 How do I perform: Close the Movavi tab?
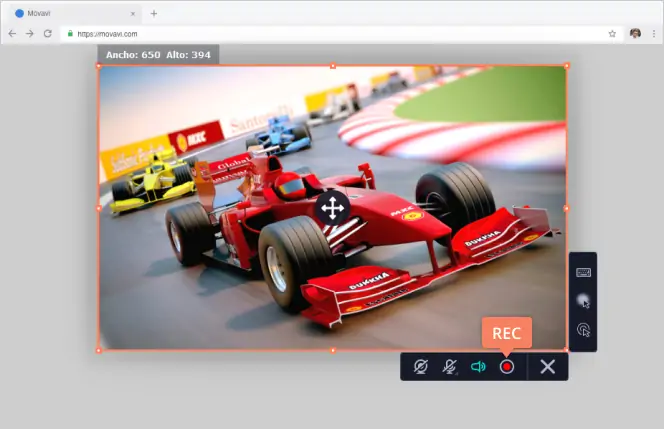pyautogui.click(x=133, y=14)
